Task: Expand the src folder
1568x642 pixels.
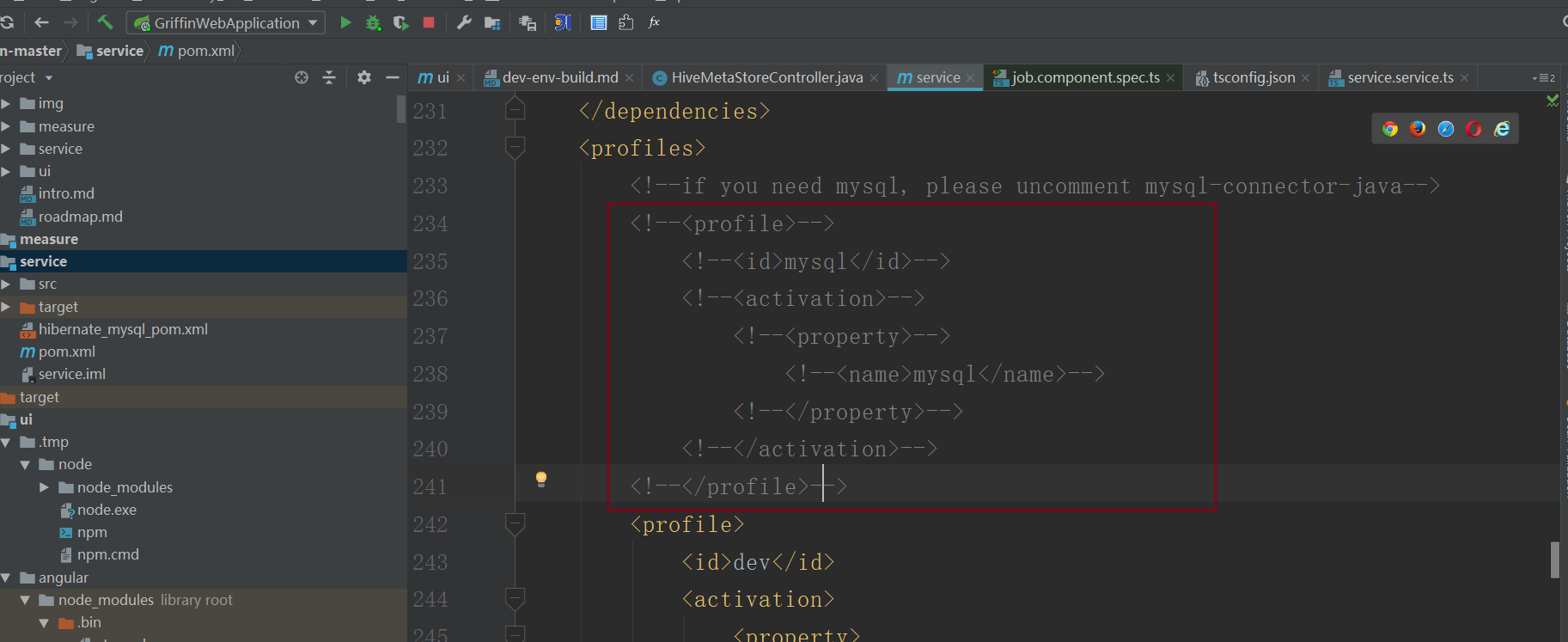Action: pyautogui.click(x=6, y=284)
